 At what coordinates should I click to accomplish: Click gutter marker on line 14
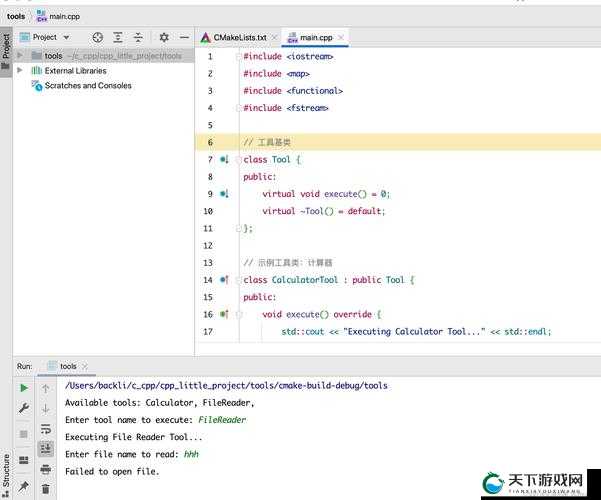[x=225, y=280]
